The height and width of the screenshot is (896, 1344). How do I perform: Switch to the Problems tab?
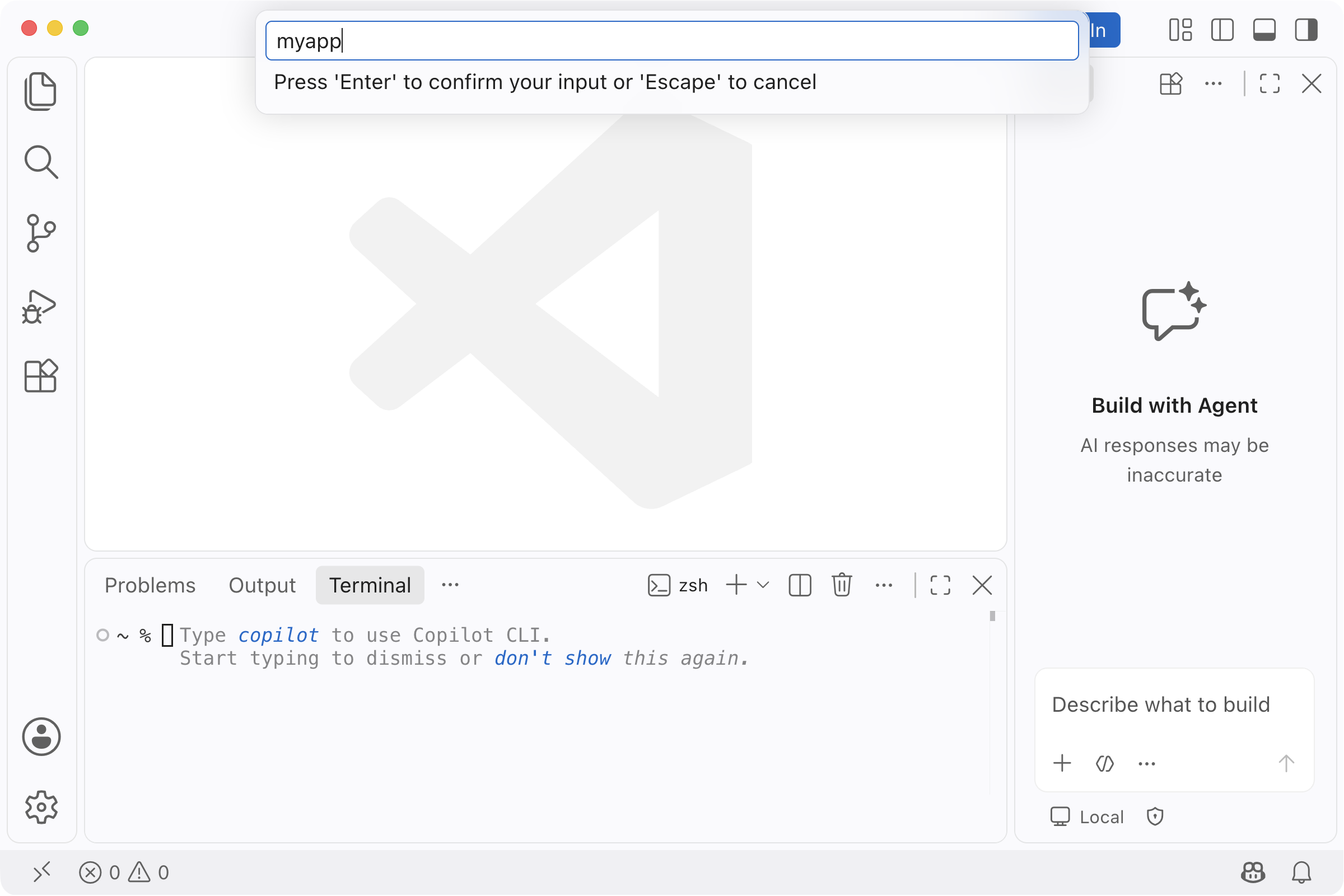click(150, 585)
